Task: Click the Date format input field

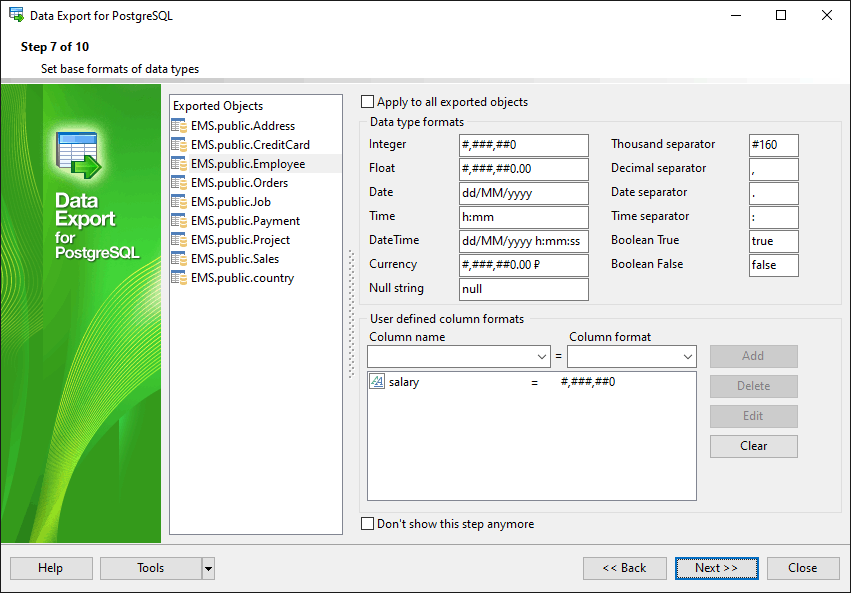Action: pos(523,193)
